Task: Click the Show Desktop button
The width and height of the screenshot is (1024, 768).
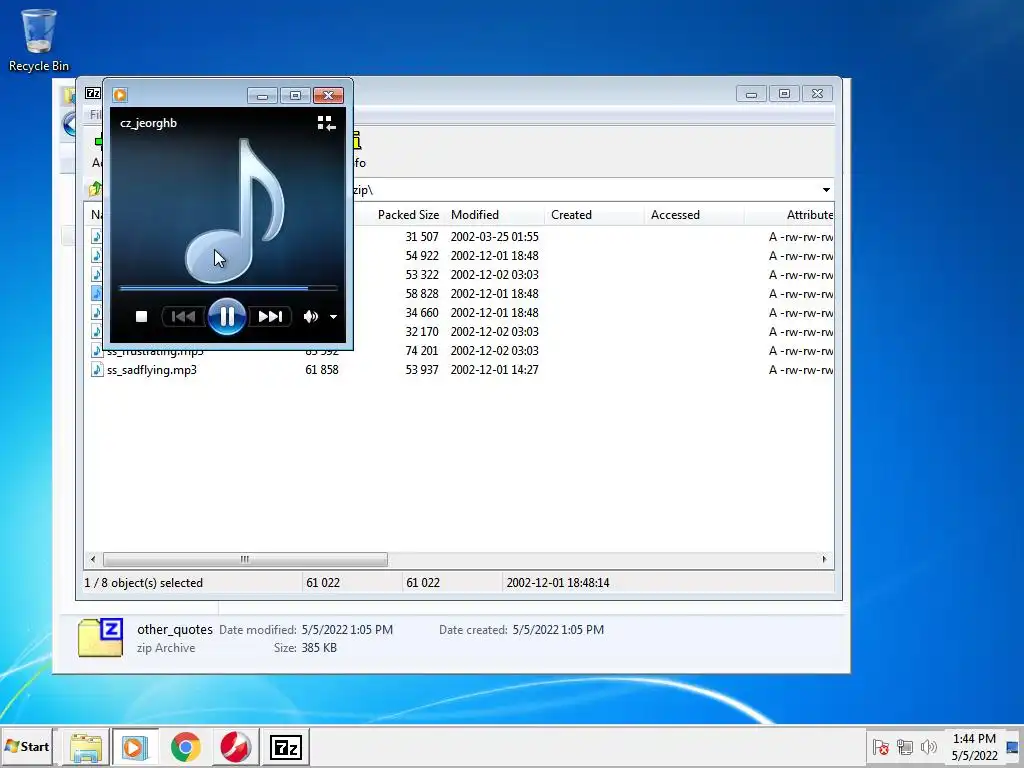Action: pyautogui.click(x=1013, y=747)
